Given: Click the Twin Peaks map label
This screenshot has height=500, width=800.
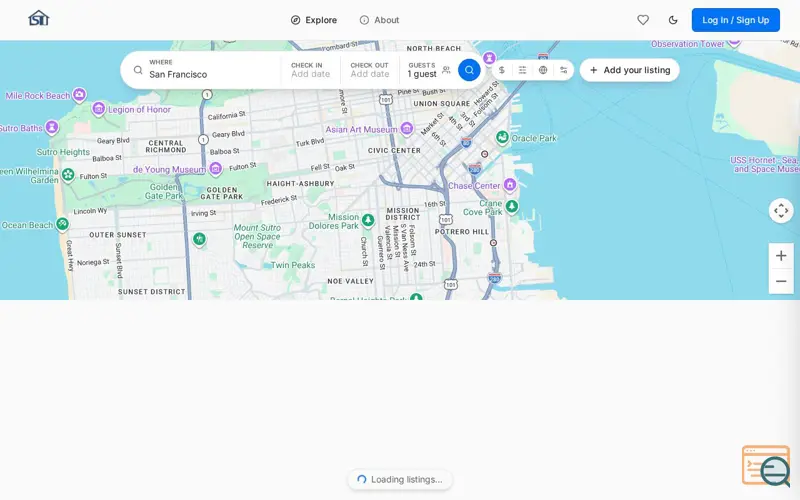Looking at the screenshot, I should (x=293, y=265).
